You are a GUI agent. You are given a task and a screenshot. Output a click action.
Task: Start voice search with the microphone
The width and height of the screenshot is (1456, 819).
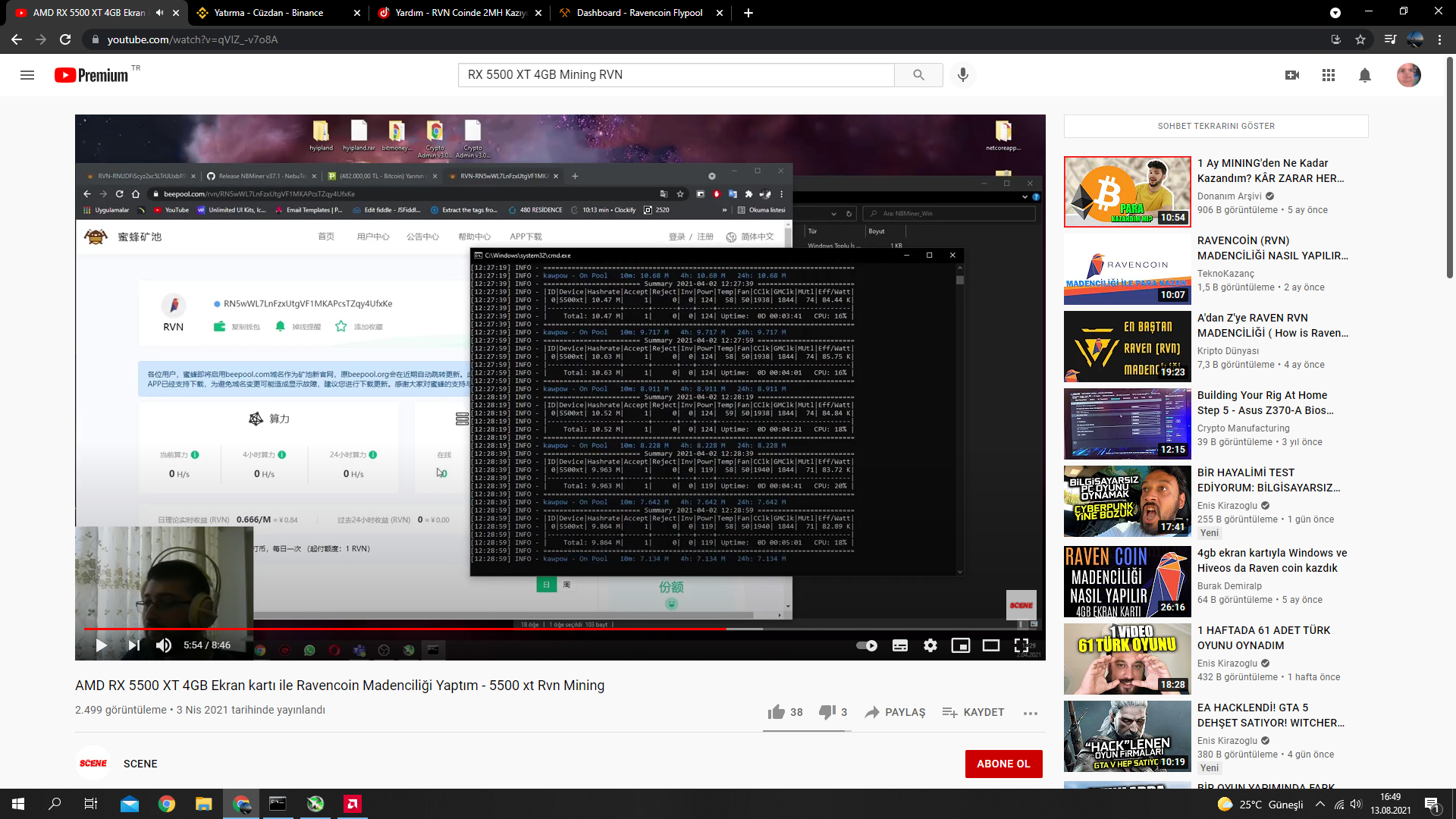(963, 75)
